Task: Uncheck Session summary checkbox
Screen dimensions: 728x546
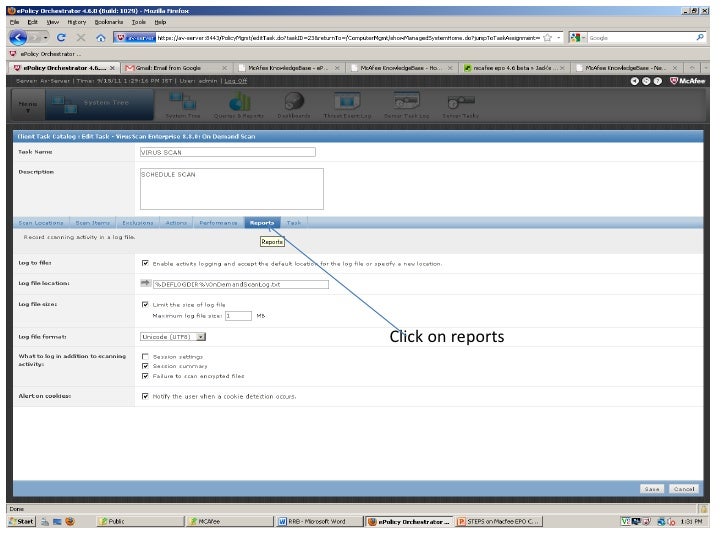Action: pos(145,366)
